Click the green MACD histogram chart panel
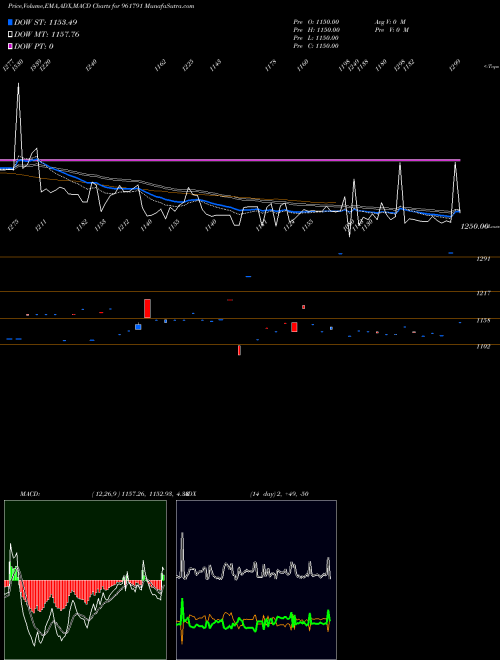This screenshot has width=500, height=660. pos(85,580)
